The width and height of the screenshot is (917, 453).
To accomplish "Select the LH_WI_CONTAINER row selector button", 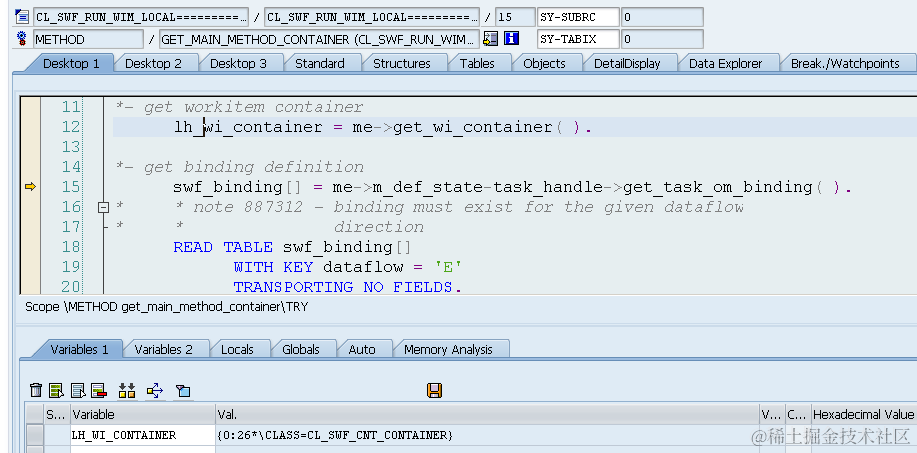I will pyautogui.click(x=35, y=435).
